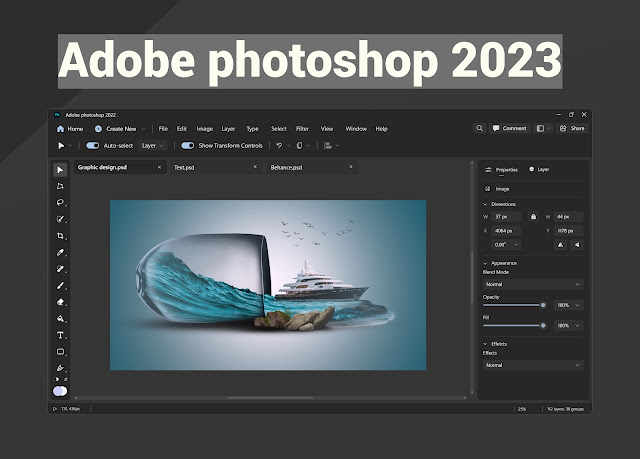The image size is (640, 459).
Task: Select the Paint Bucket tool
Action: pos(60,319)
